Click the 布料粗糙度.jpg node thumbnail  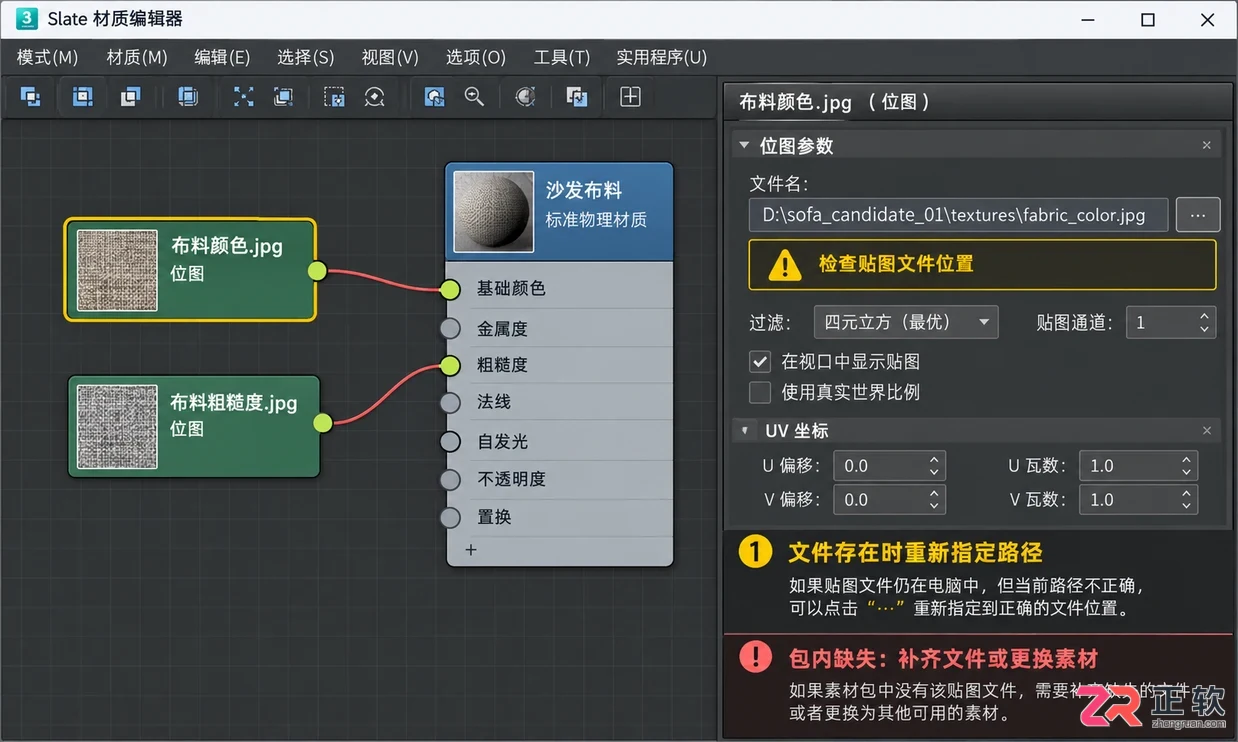coord(118,426)
